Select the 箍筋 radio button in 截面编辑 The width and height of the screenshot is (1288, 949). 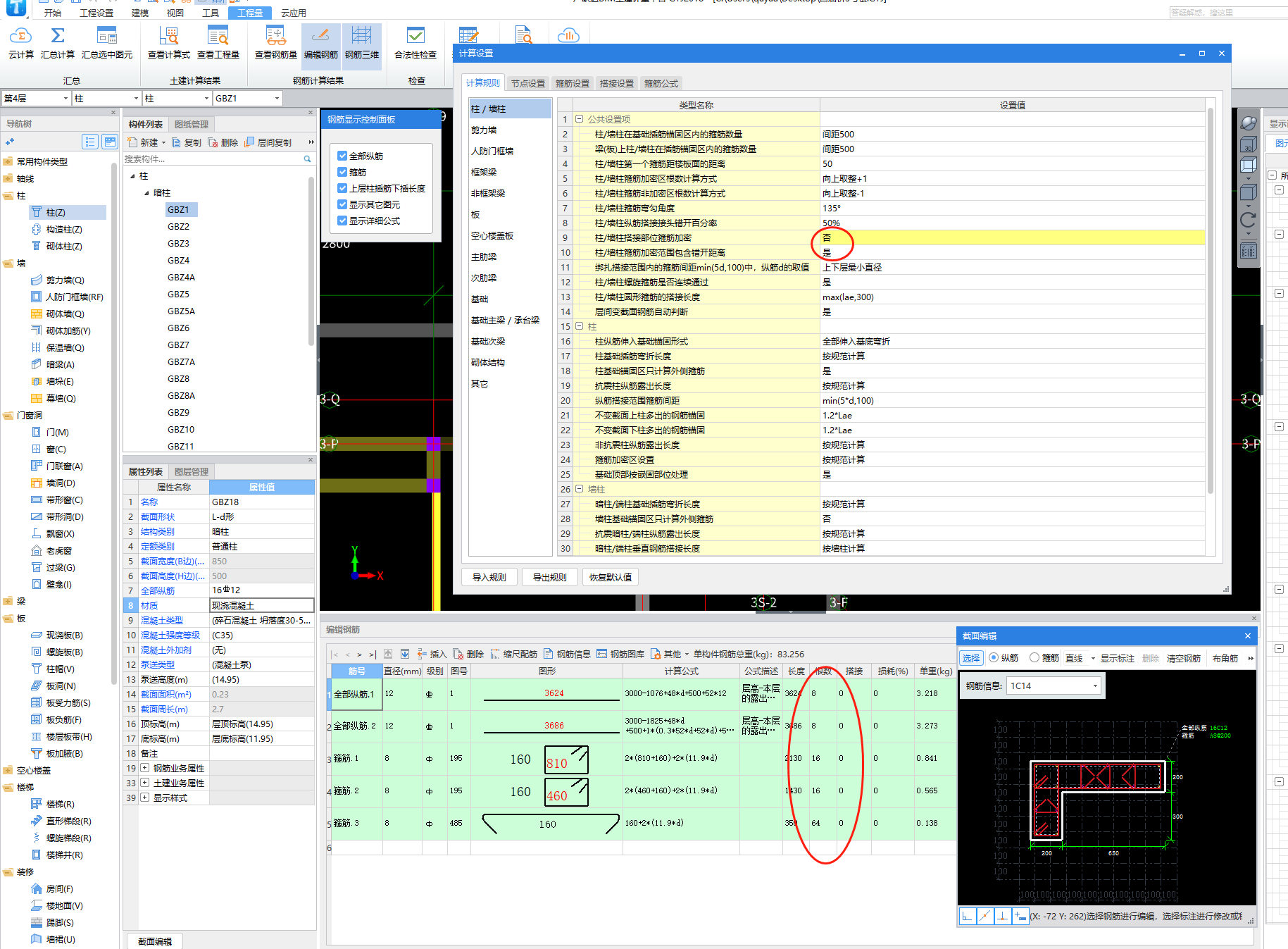[x=1034, y=657]
